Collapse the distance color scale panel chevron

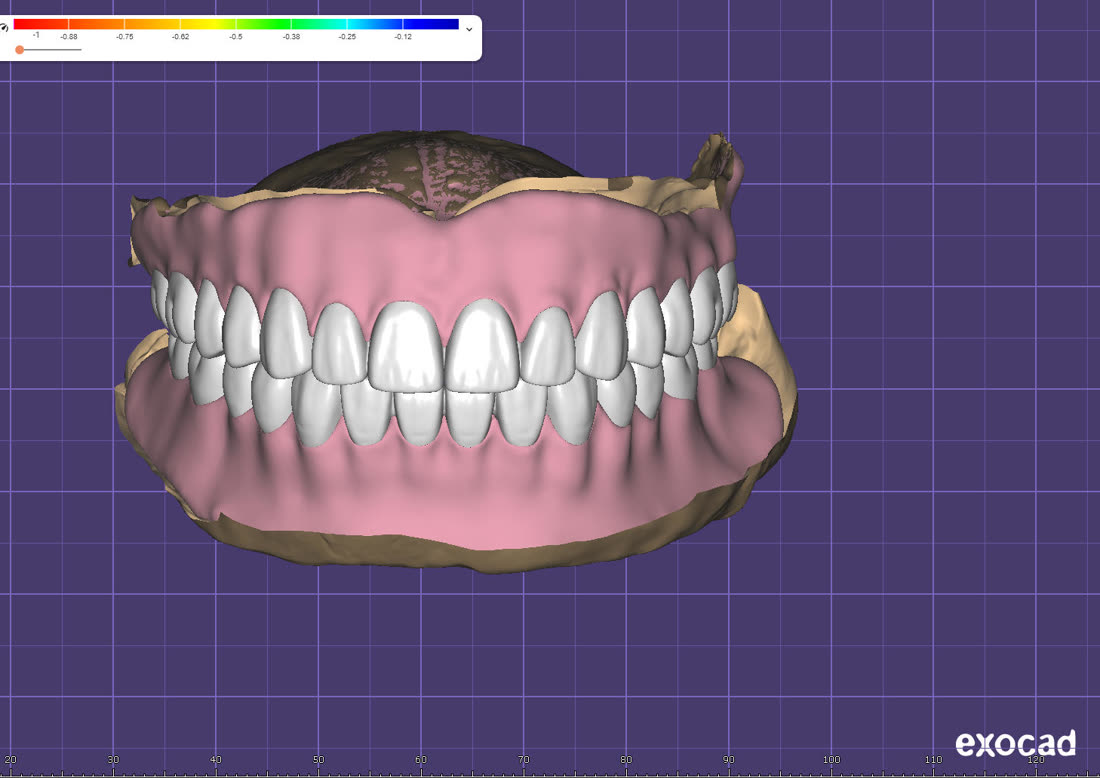pos(469,29)
